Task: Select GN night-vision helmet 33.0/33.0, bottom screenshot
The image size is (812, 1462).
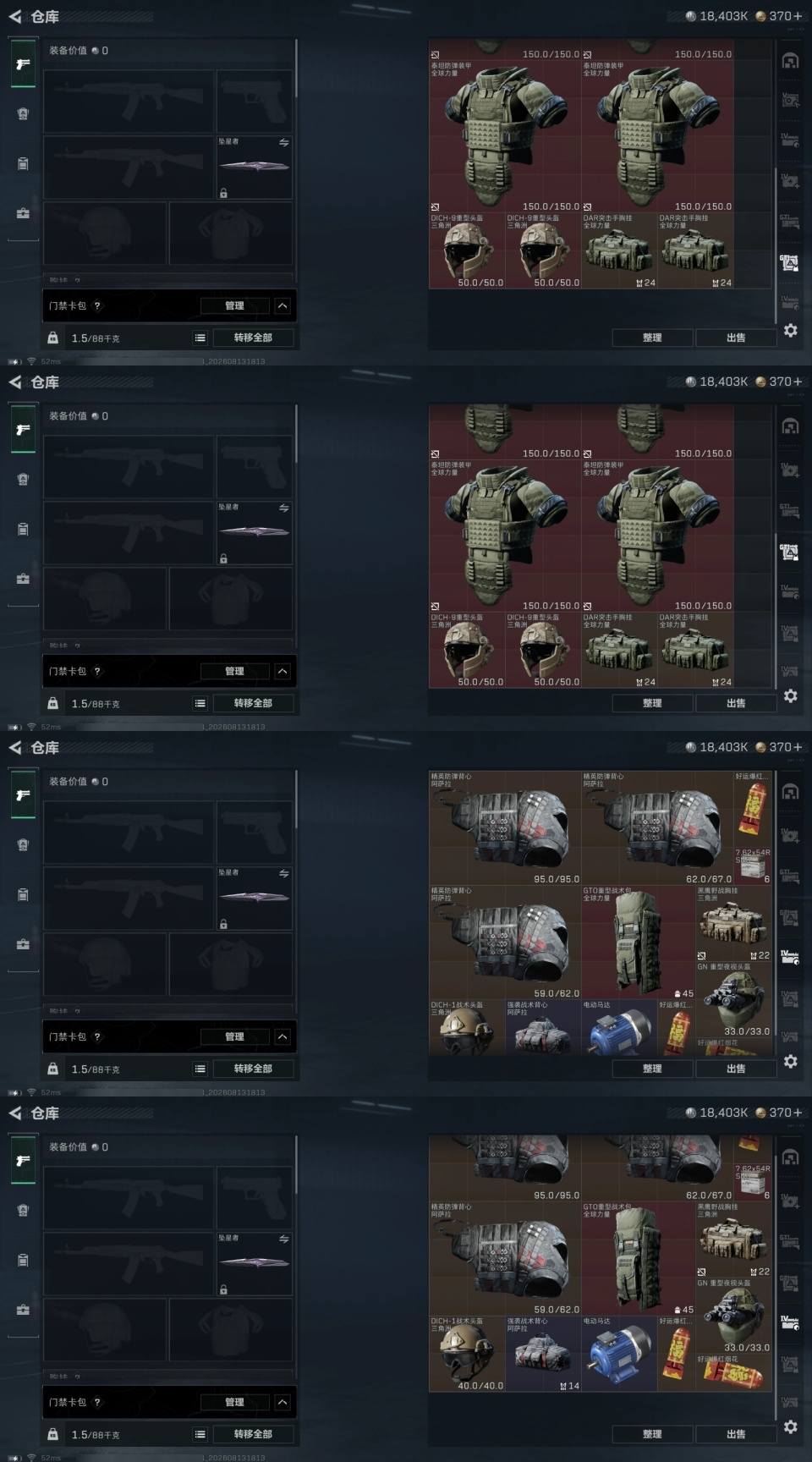Action: pos(734,1316)
